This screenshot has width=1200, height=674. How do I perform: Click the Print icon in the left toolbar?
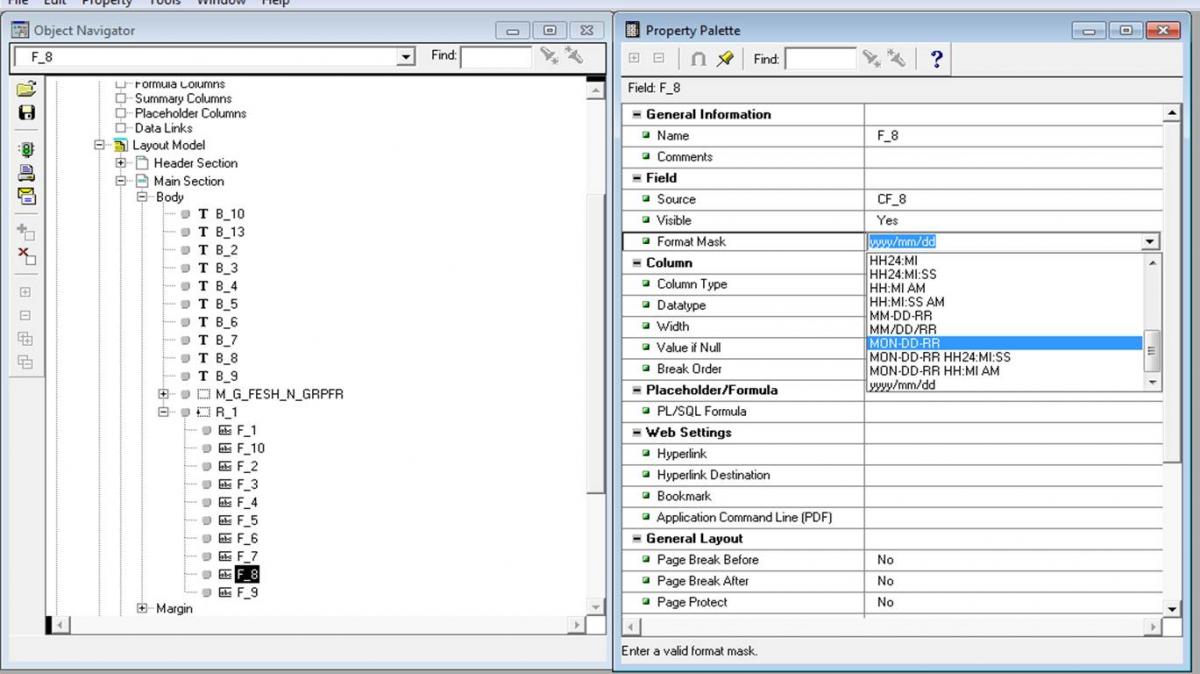[x=26, y=173]
